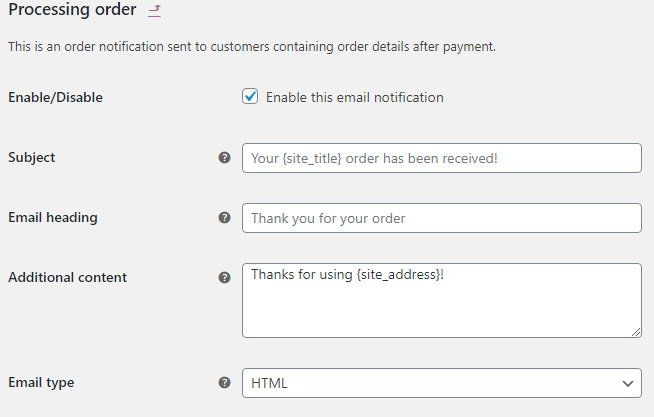This screenshot has width=654, height=417.
Task: Click the chevron arrow in Email type
Action: (x=628, y=383)
